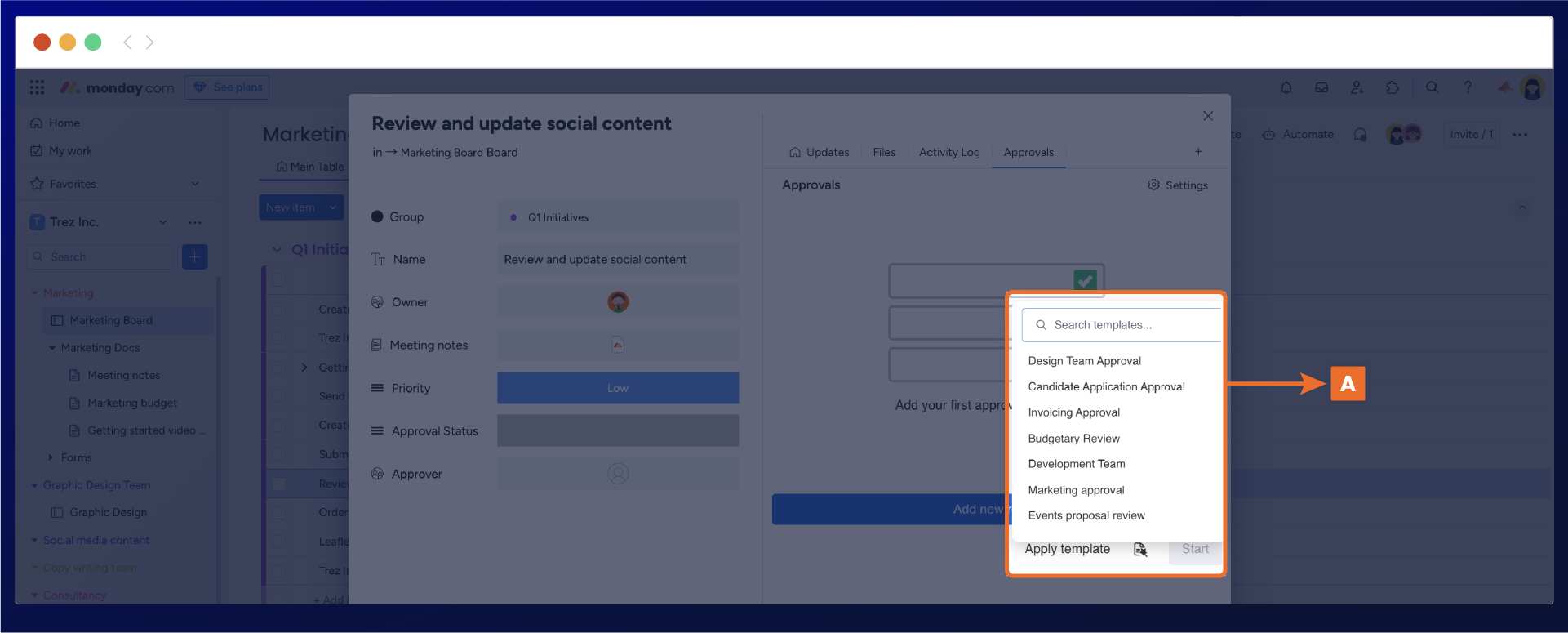Click the blue Low priority cell
Screen dimensions: 1568x633
tap(617, 388)
